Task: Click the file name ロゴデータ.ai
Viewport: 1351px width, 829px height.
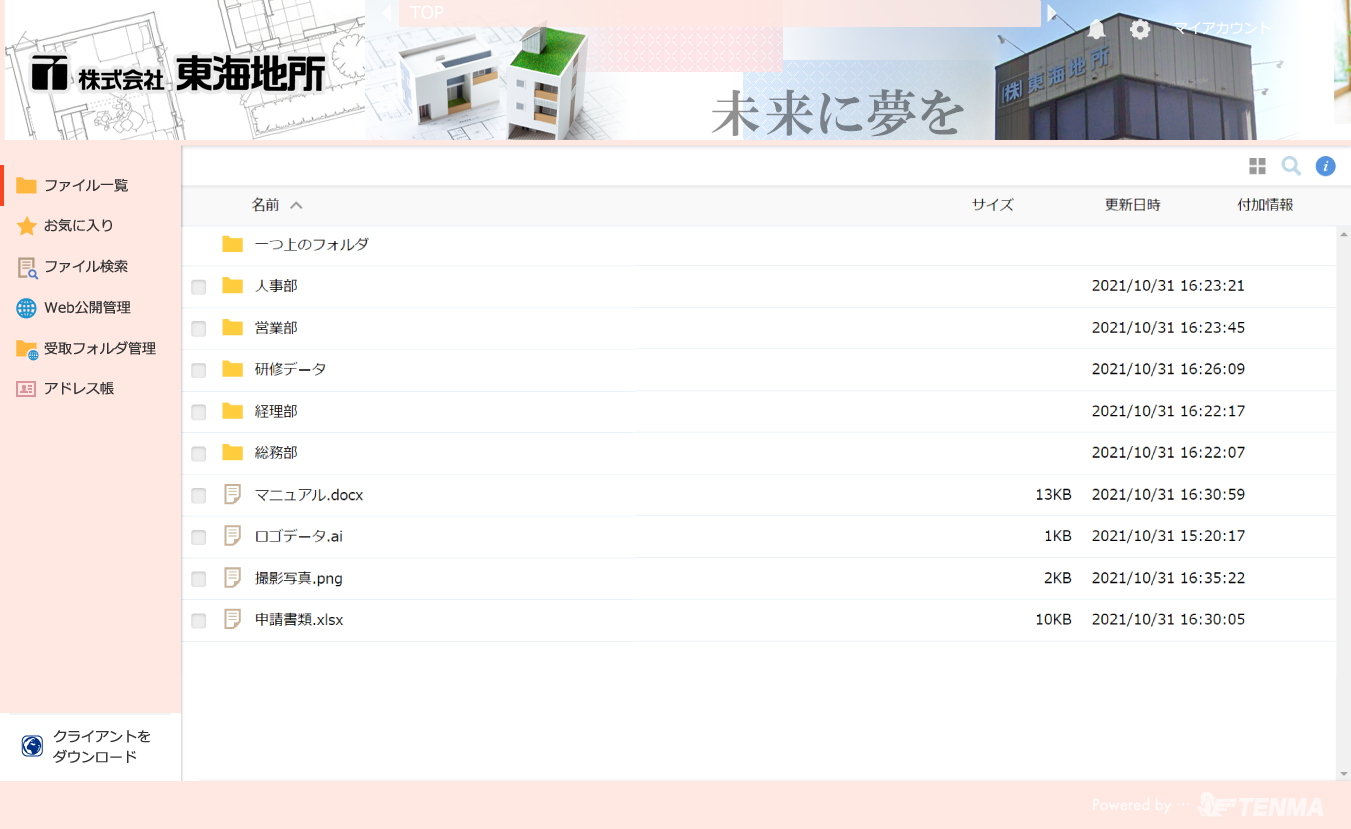Action: pyautogui.click(x=299, y=536)
